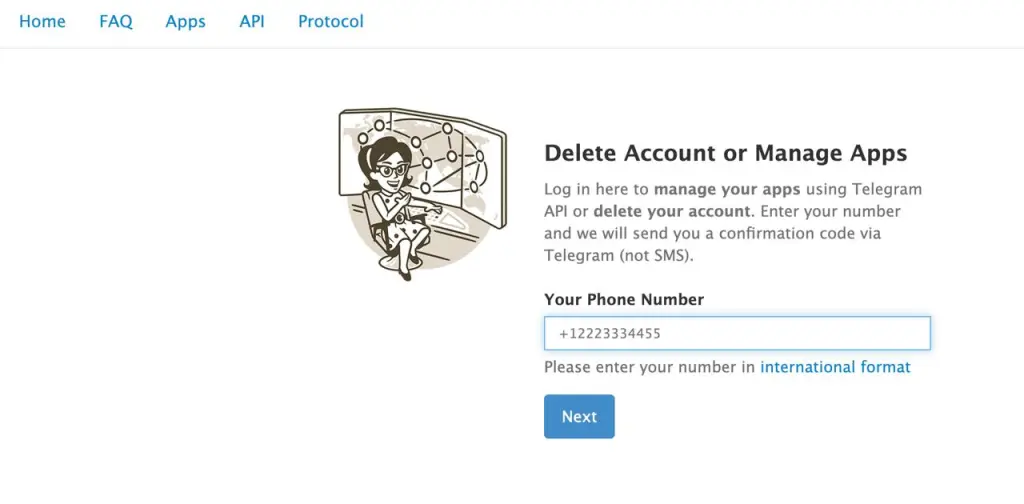Click the Delete Account or Manage Apps heading
This screenshot has width=1024, height=504.
725,153
